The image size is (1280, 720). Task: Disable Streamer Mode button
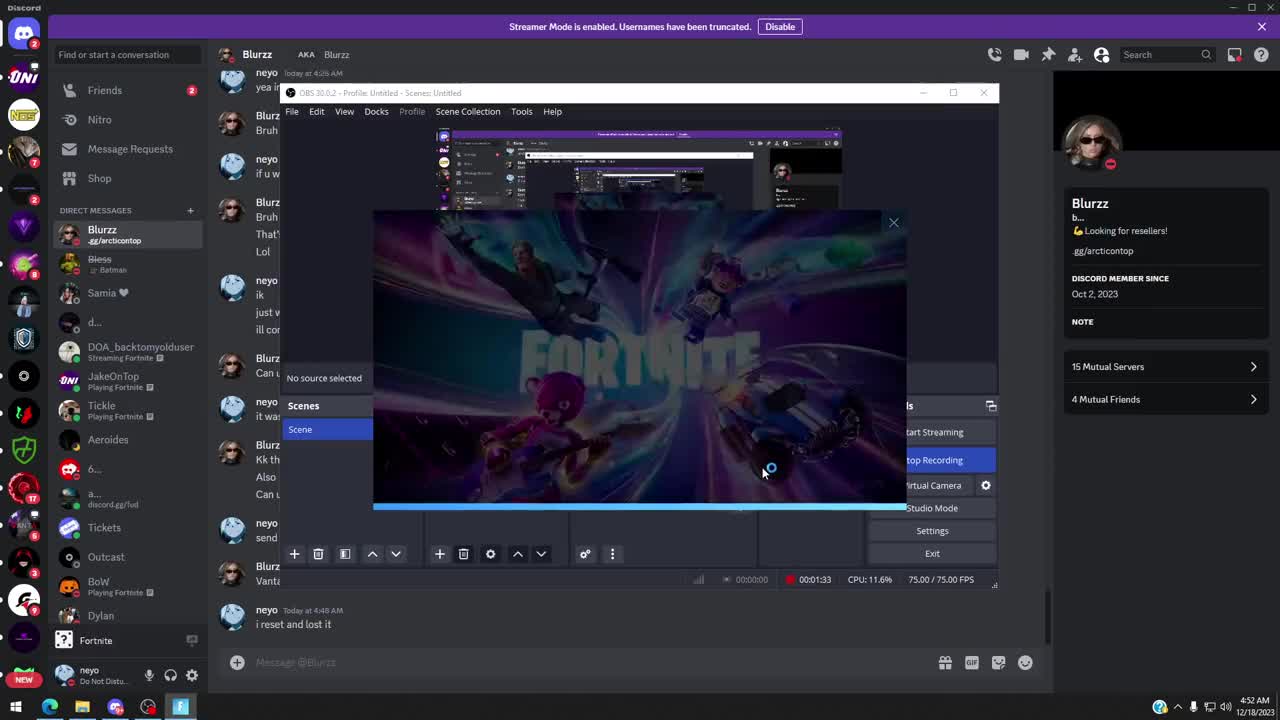[x=780, y=27]
